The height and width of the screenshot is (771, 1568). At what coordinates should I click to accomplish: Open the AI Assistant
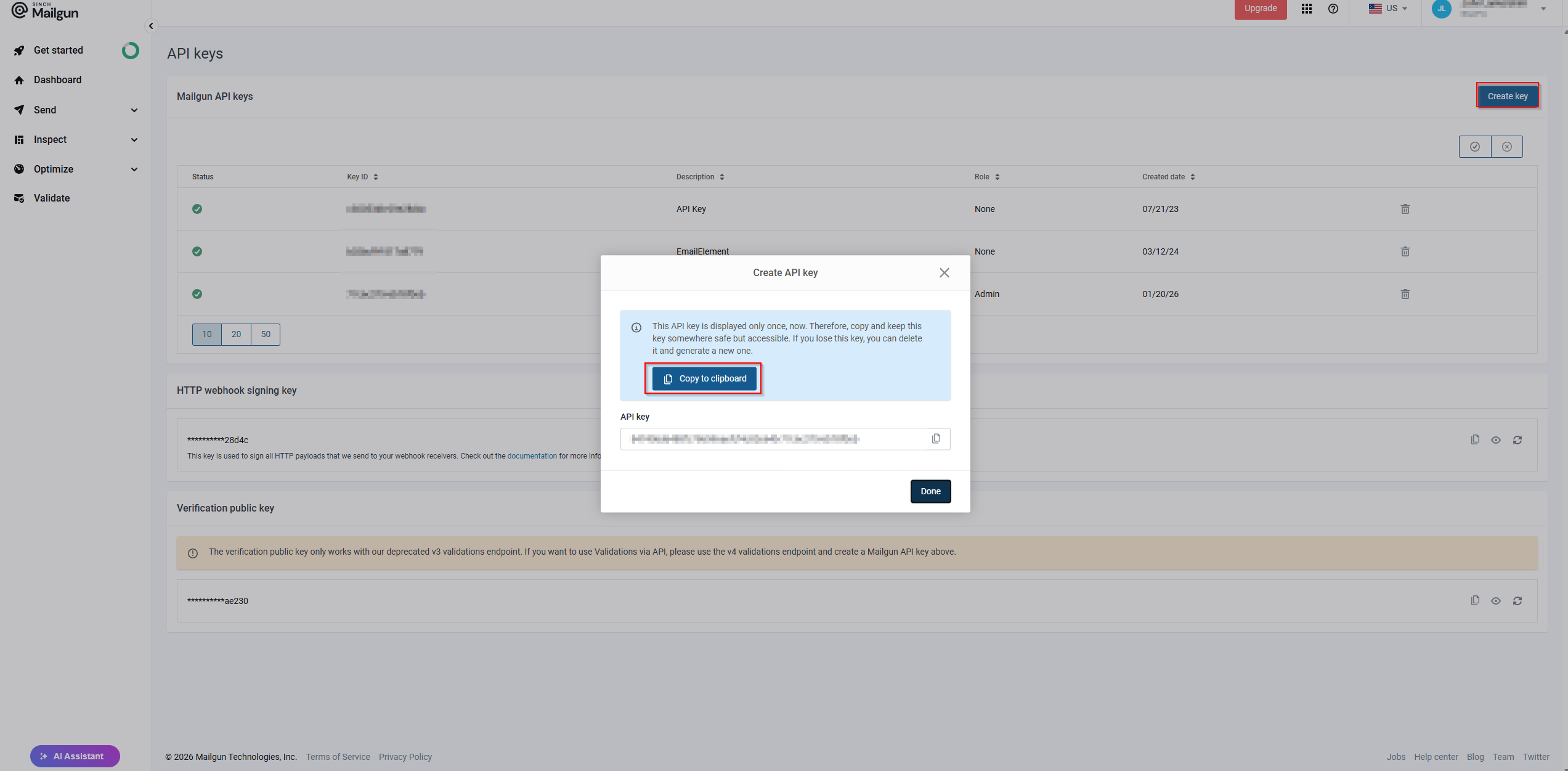pyautogui.click(x=75, y=756)
